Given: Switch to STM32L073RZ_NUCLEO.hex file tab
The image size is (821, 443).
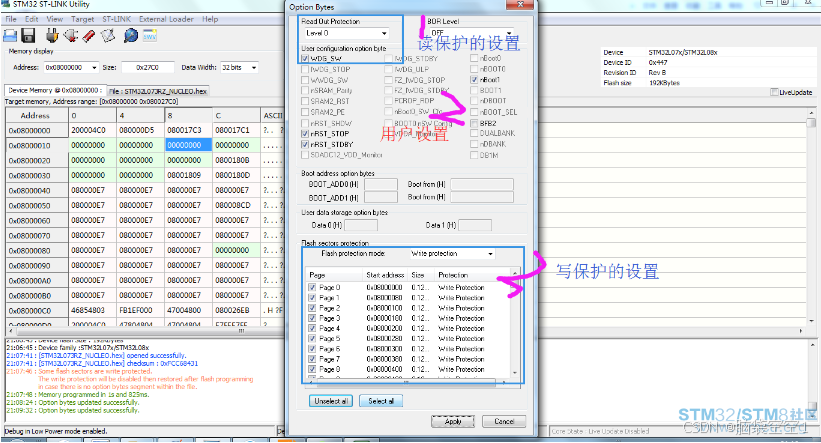Looking at the screenshot, I should click(x=159, y=91).
